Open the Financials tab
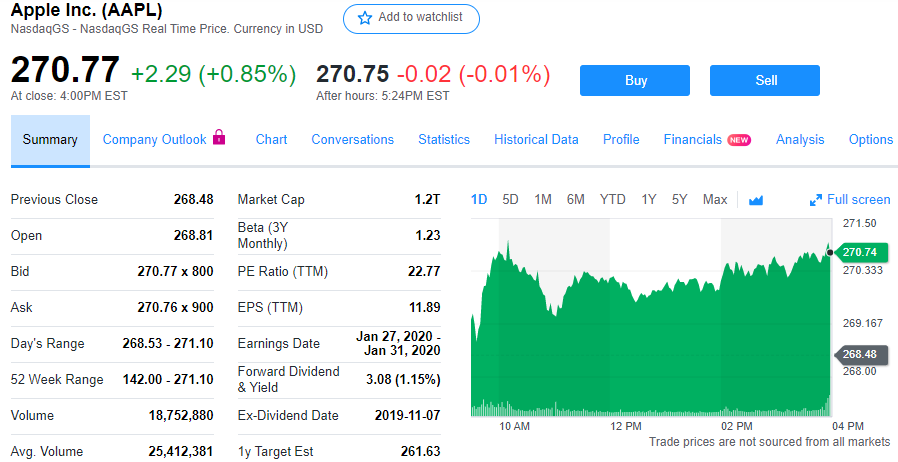Image resolution: width=898 pixels, height=462 pixels. (x=692, y=140)
